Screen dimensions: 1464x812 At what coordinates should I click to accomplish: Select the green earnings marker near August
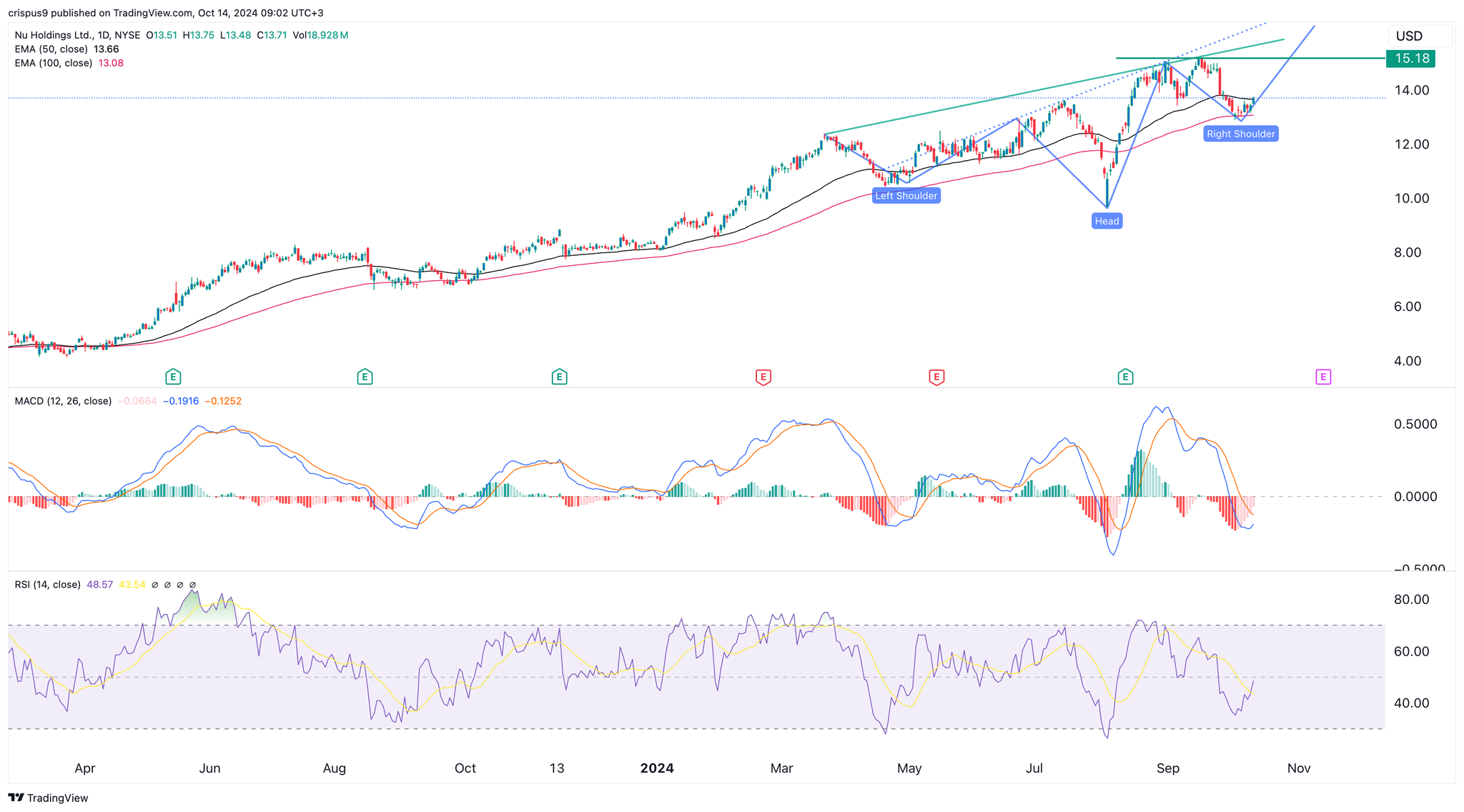[x=365, y=376]
